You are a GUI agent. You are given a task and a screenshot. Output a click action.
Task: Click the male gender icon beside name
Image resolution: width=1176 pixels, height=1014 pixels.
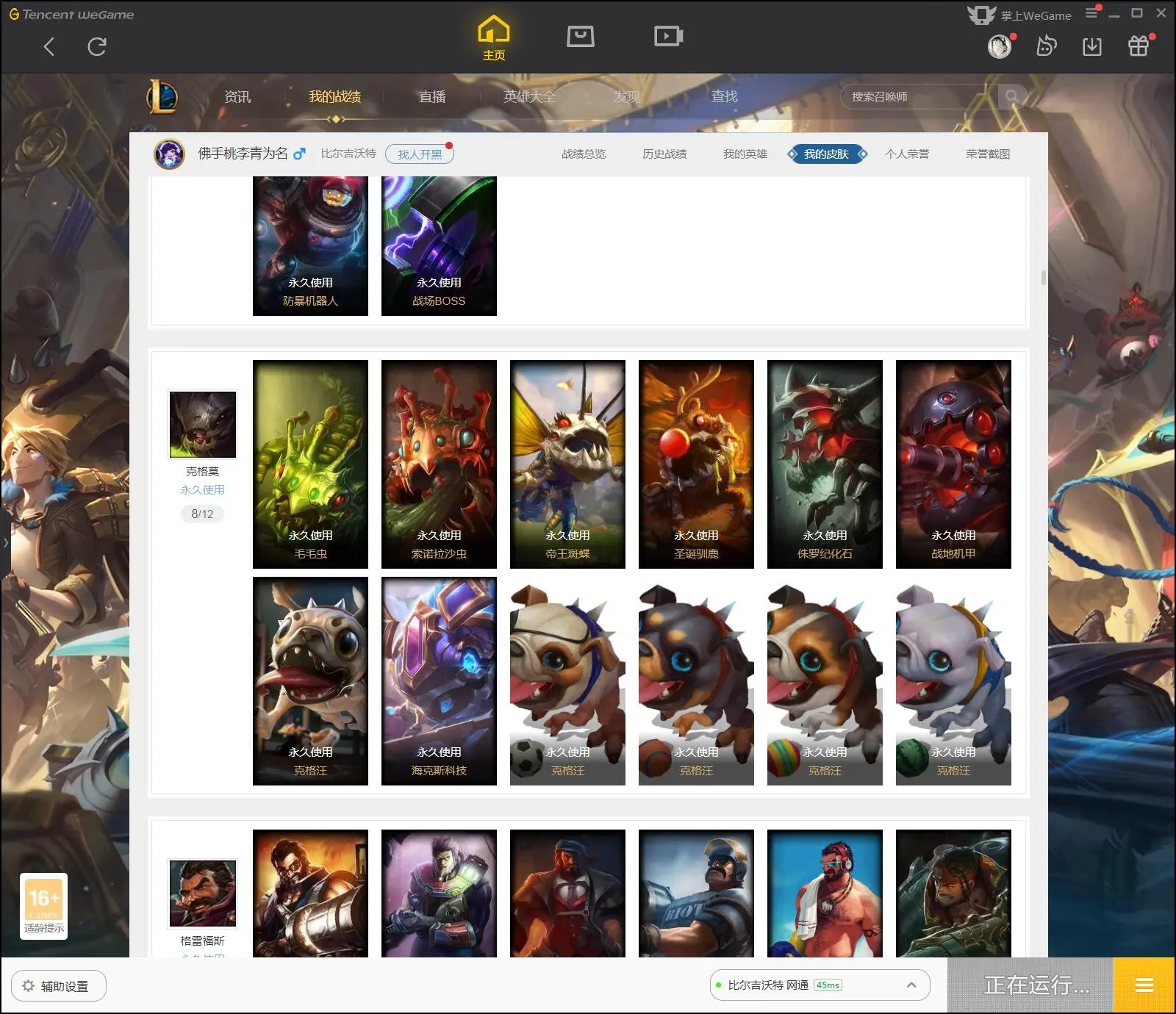(x=299, y=154)
